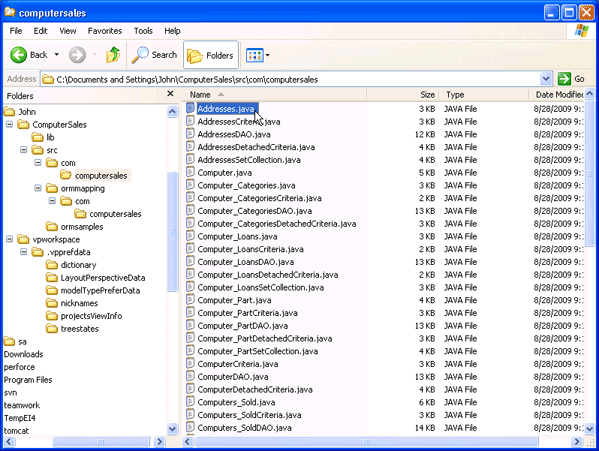Select the modelTypePreferData folder icon
The width and height of the screenshot is (599, 451).
(52, 290)
